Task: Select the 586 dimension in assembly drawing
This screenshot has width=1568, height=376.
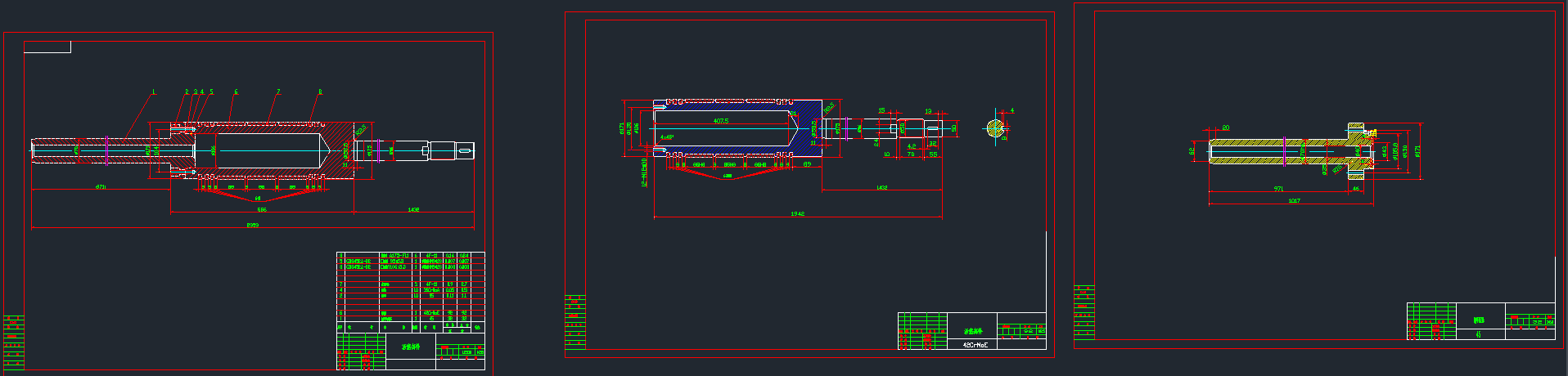Action: pos(262,210)
